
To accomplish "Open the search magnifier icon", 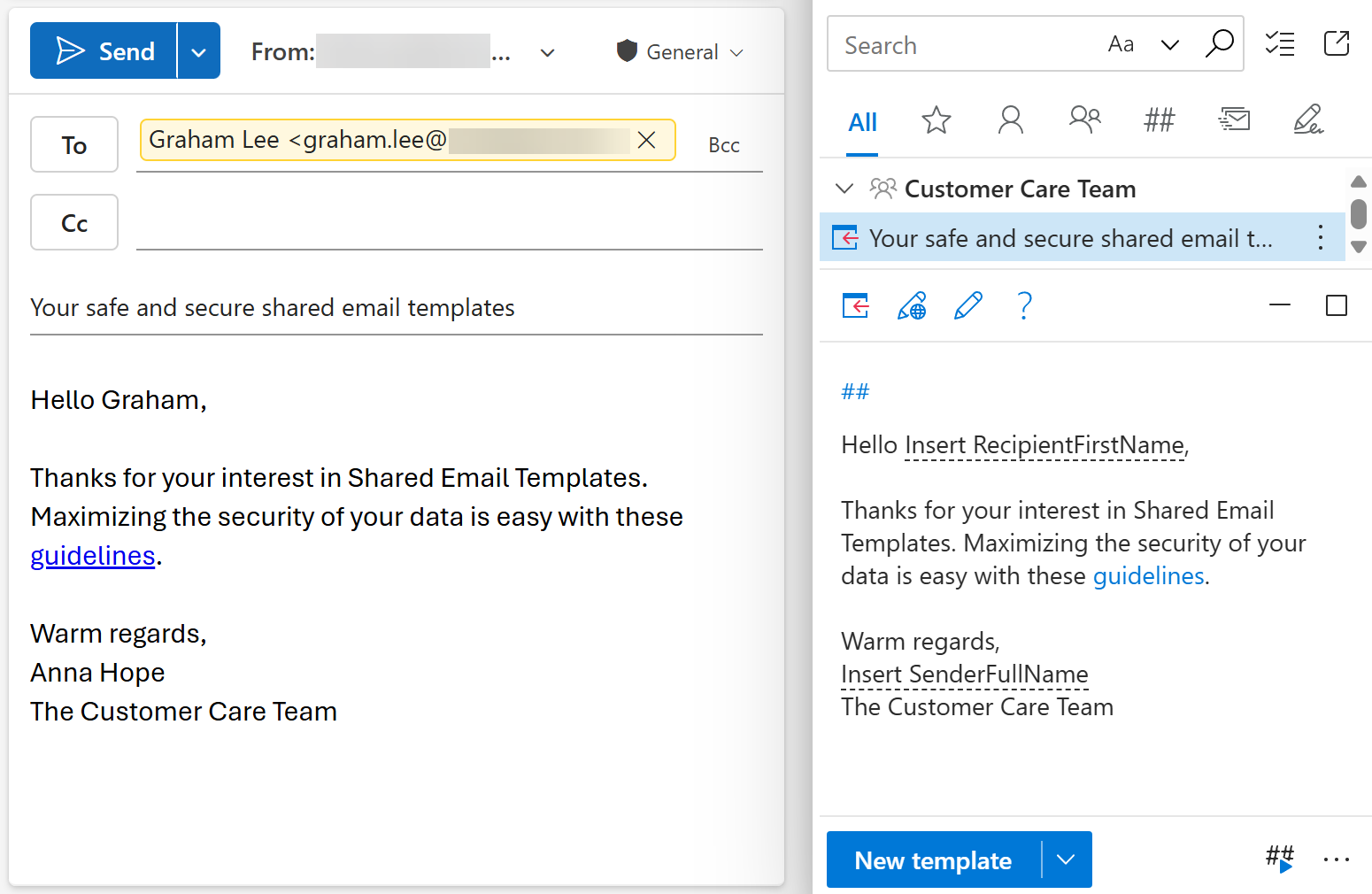I will [x=1220, y=43].
